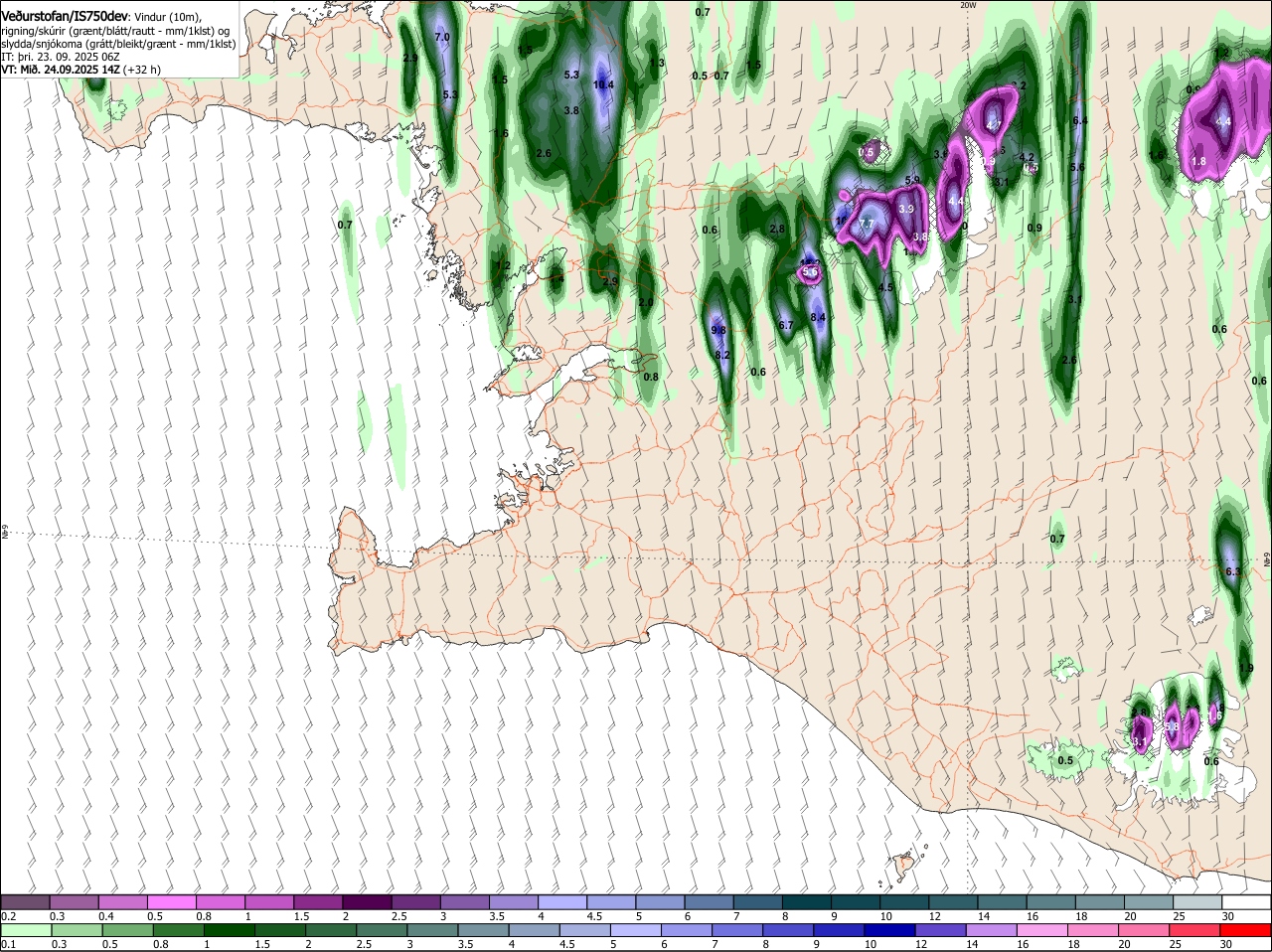
Task: Select dark green swatch between 1 and 1.5 in lower legend
Action: point(230,931)
